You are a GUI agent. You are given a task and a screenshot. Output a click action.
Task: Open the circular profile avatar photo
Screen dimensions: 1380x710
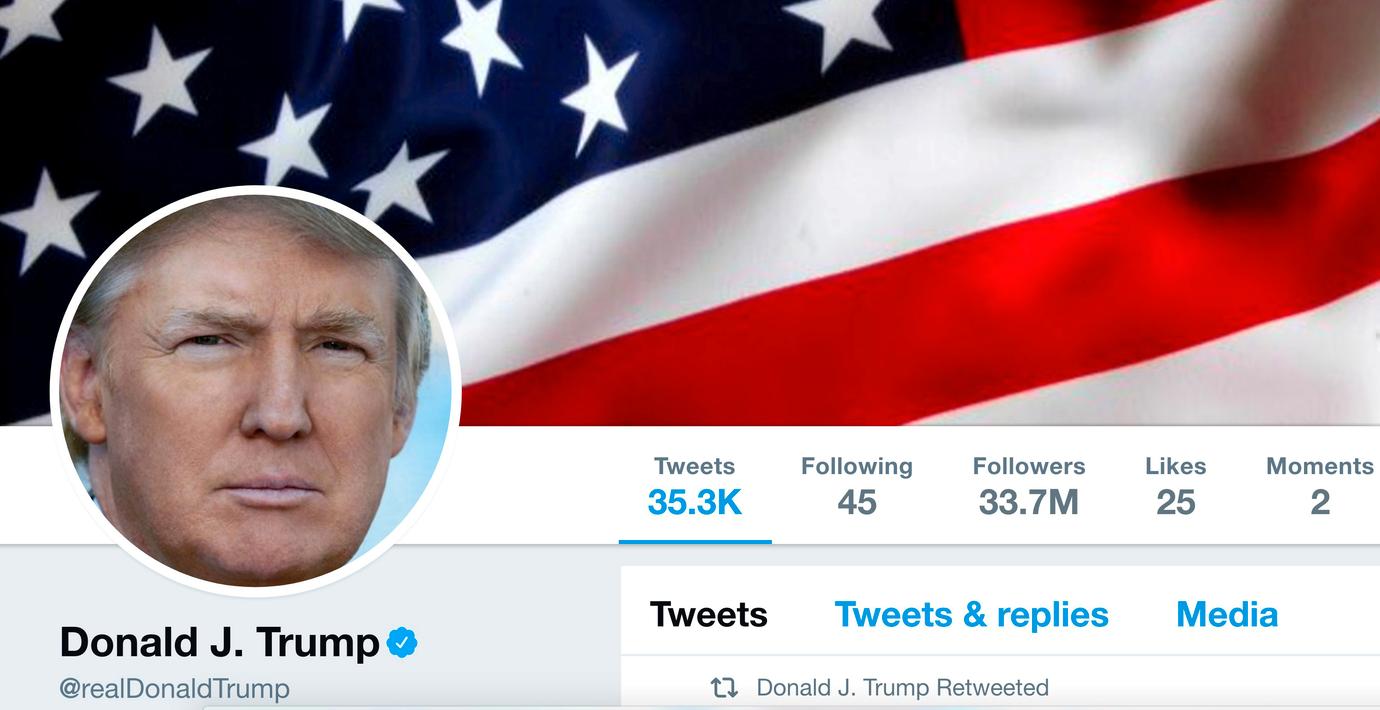[255, 391]
